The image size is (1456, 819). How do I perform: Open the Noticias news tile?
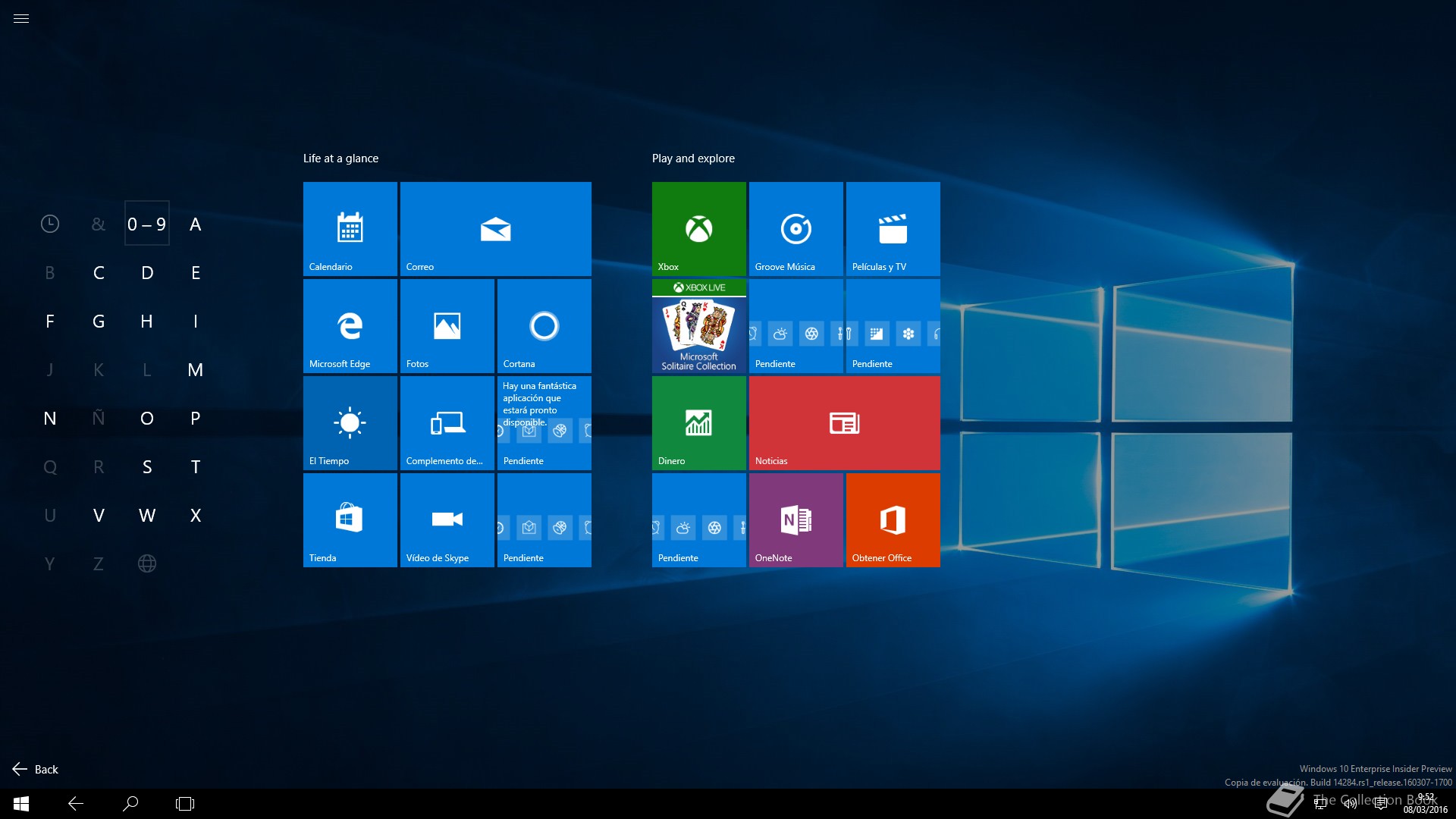click(x=845, y=423)
